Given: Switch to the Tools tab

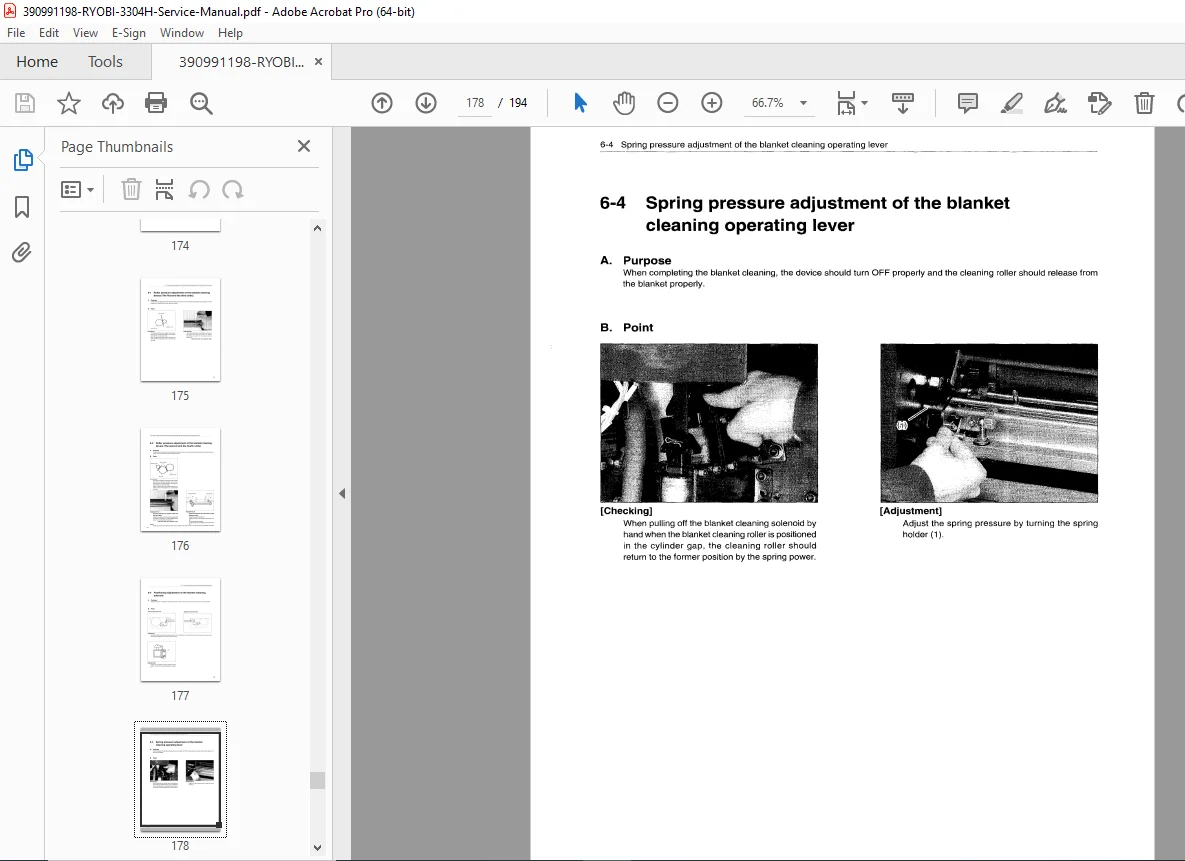Looking at the screenshot, I should click(x=105, y=62).
